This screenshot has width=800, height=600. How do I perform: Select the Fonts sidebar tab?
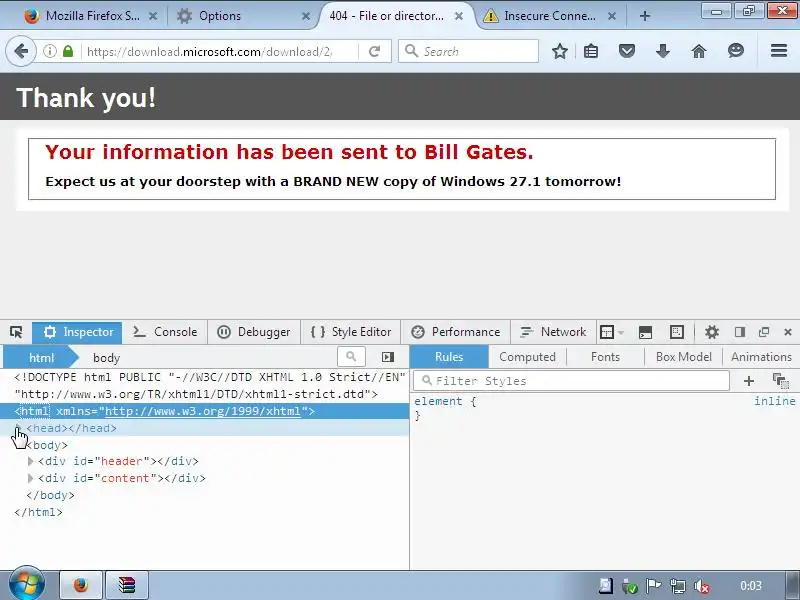(605, 357)
